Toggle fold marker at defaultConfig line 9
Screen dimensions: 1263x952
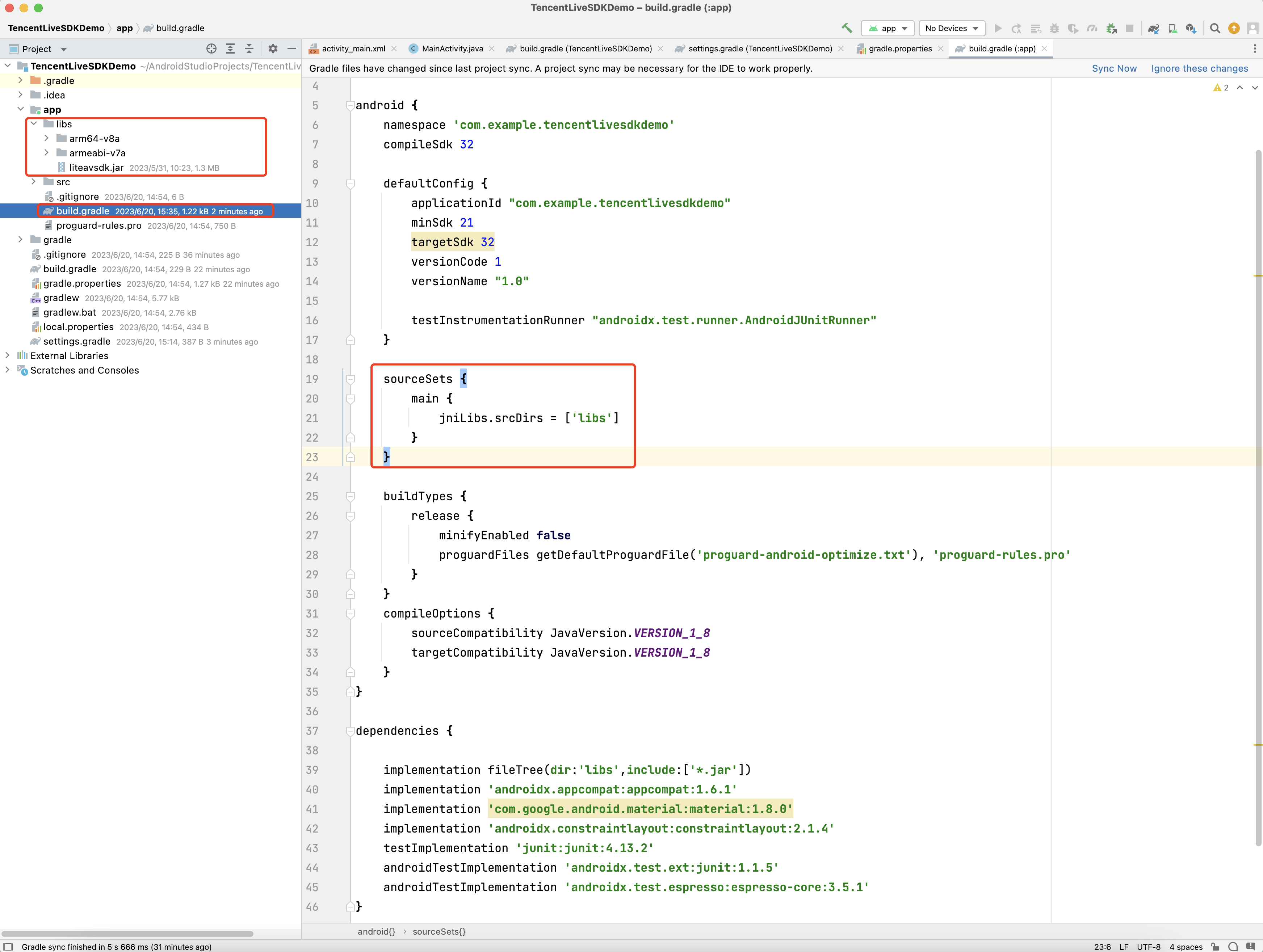tap(351, 184)
